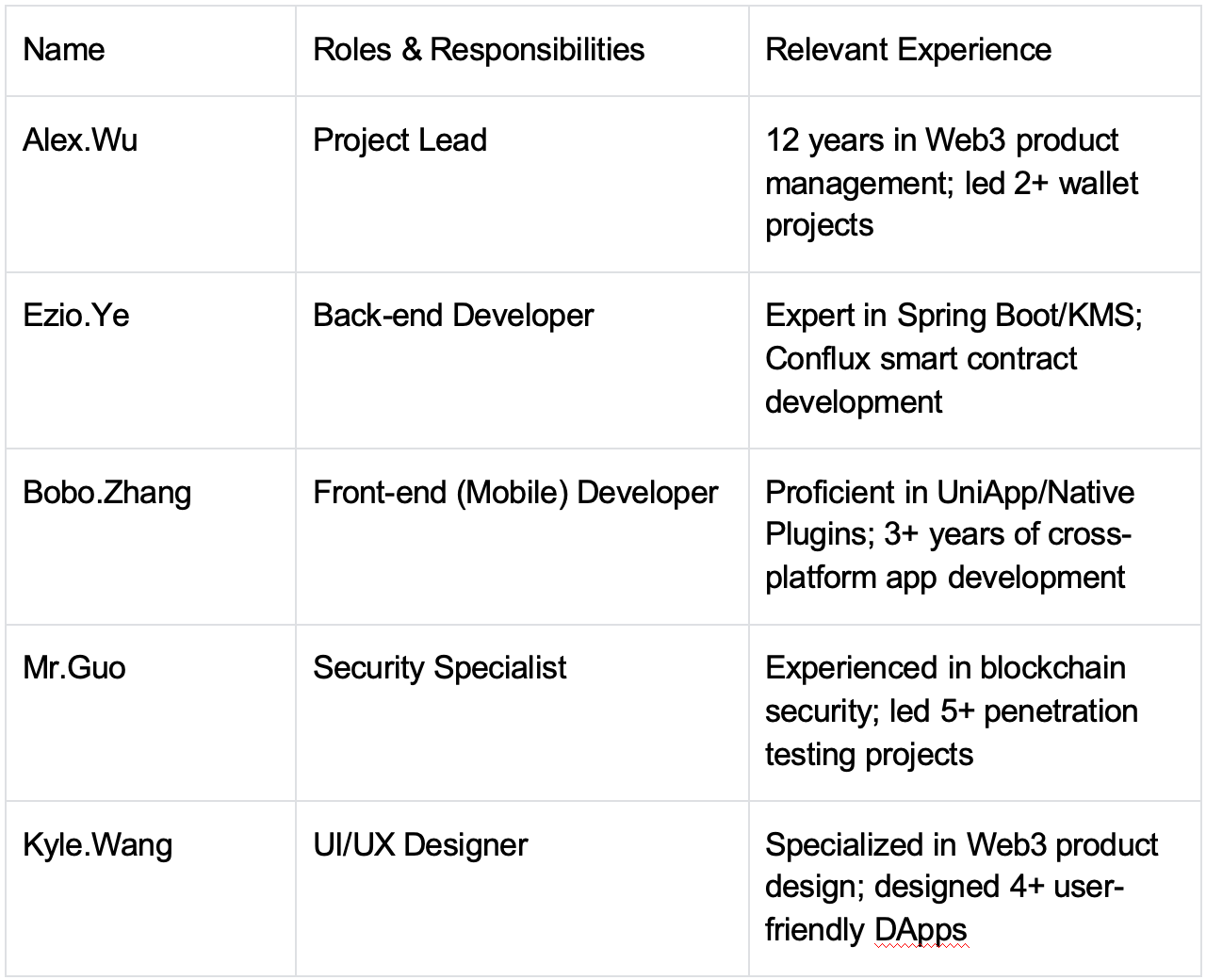The image size is (1206, 980).
Task: Click the Project Lead role cell
Action: tap(399, 140)
